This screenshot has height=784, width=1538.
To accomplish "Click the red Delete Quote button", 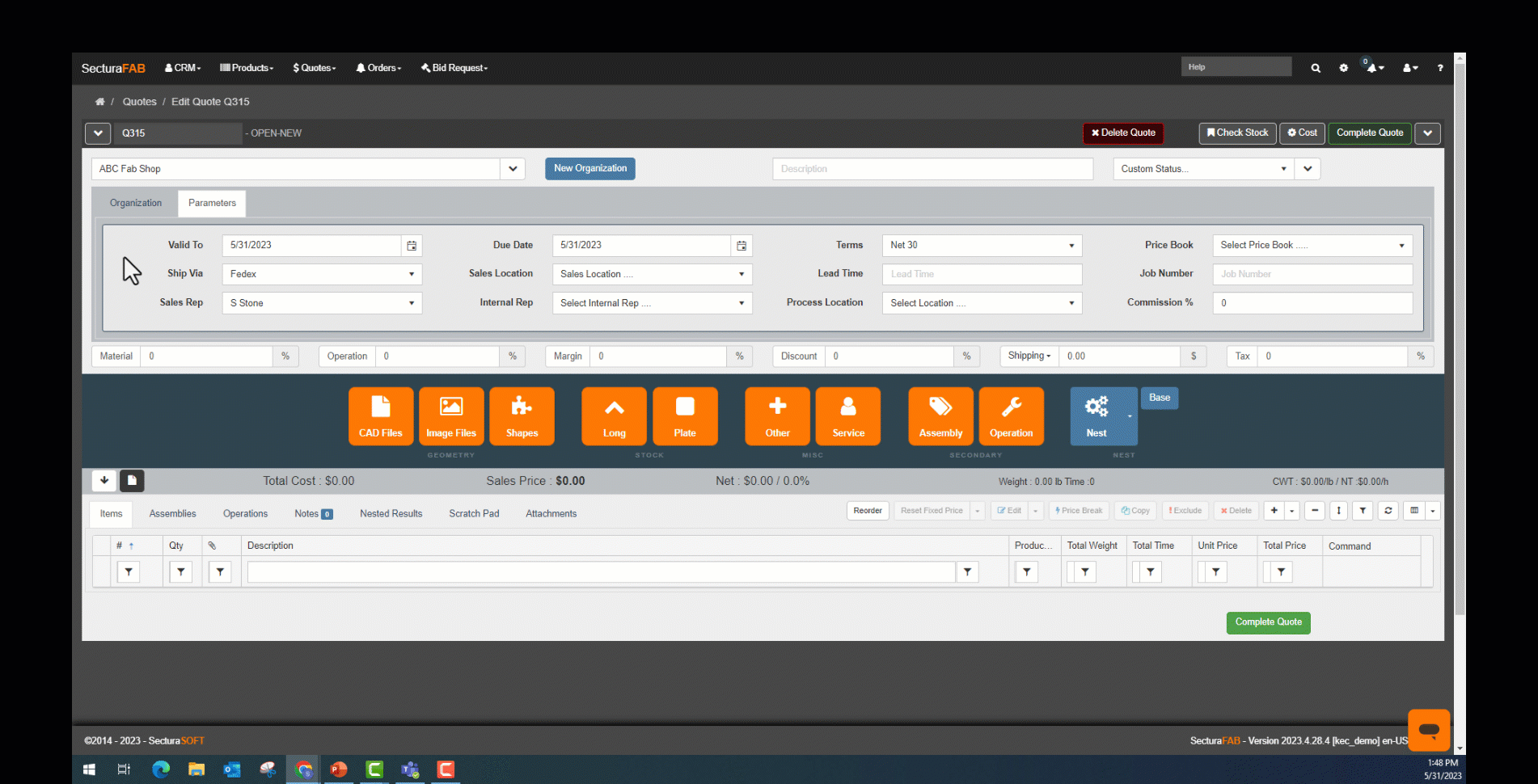I will pyautogui.click(x=1122, y=133).
